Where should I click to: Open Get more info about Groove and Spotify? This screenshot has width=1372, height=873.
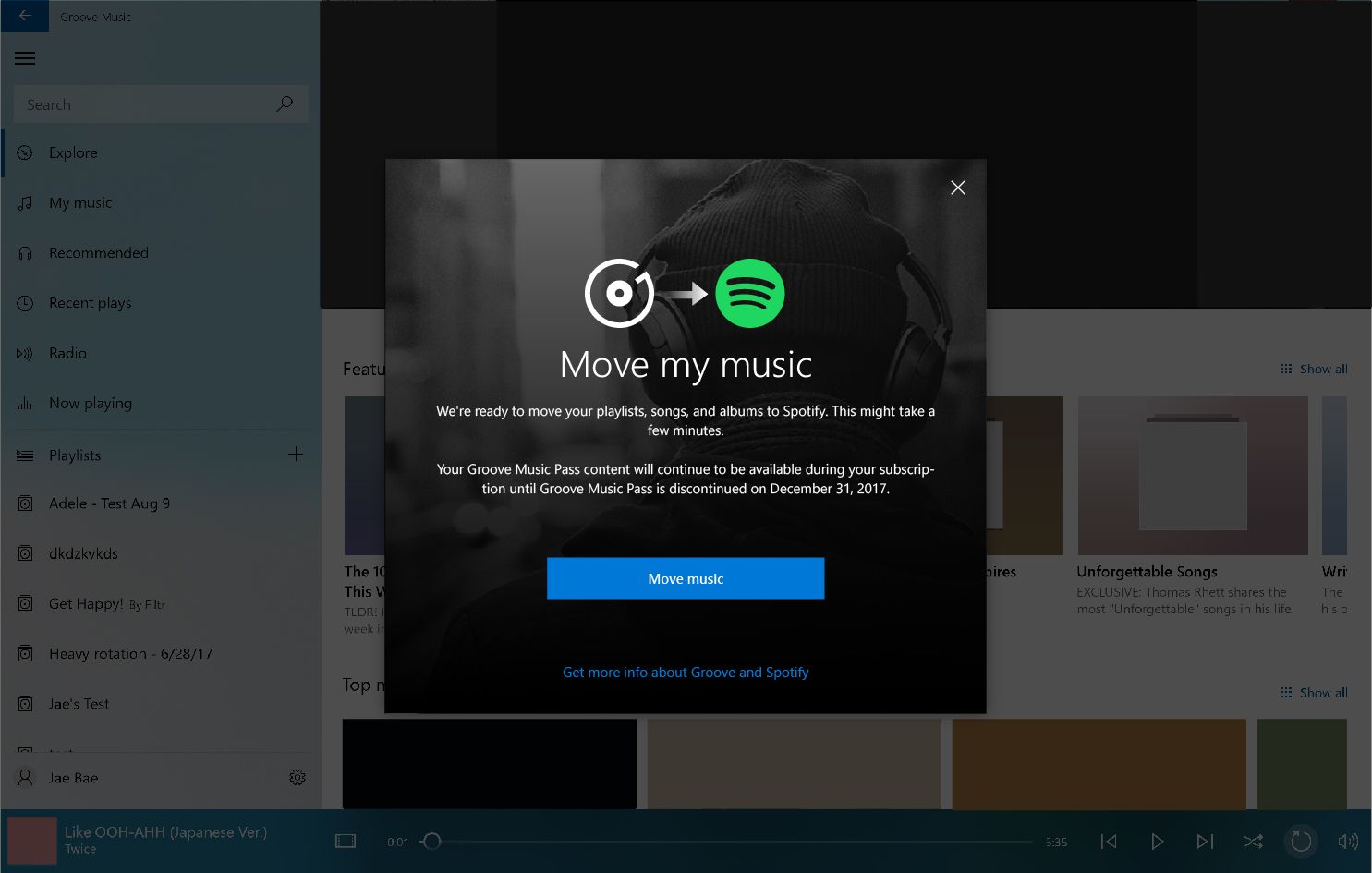coord(685,672)
